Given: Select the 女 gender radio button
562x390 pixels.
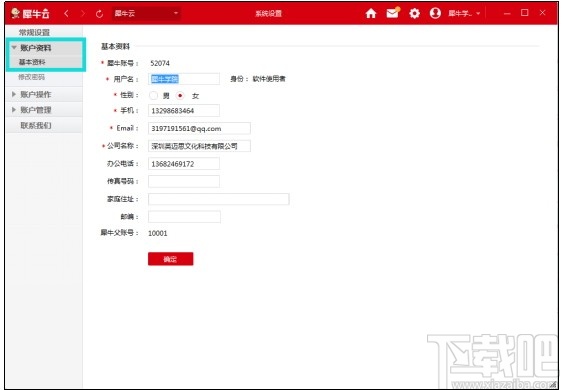Looking at the screenshot, I should (180, 96).
